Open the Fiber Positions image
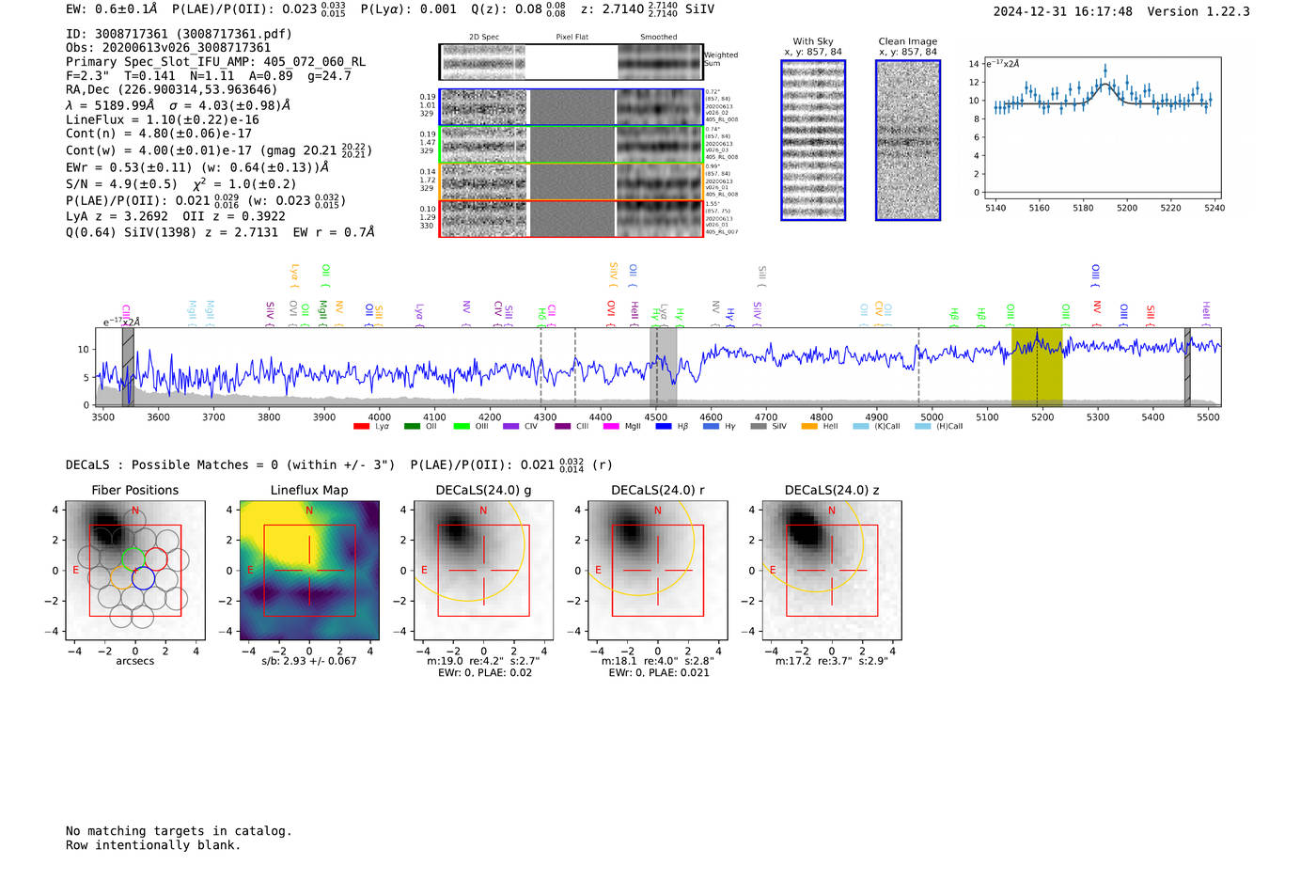 pyautogui.click(x=135, y=571)
